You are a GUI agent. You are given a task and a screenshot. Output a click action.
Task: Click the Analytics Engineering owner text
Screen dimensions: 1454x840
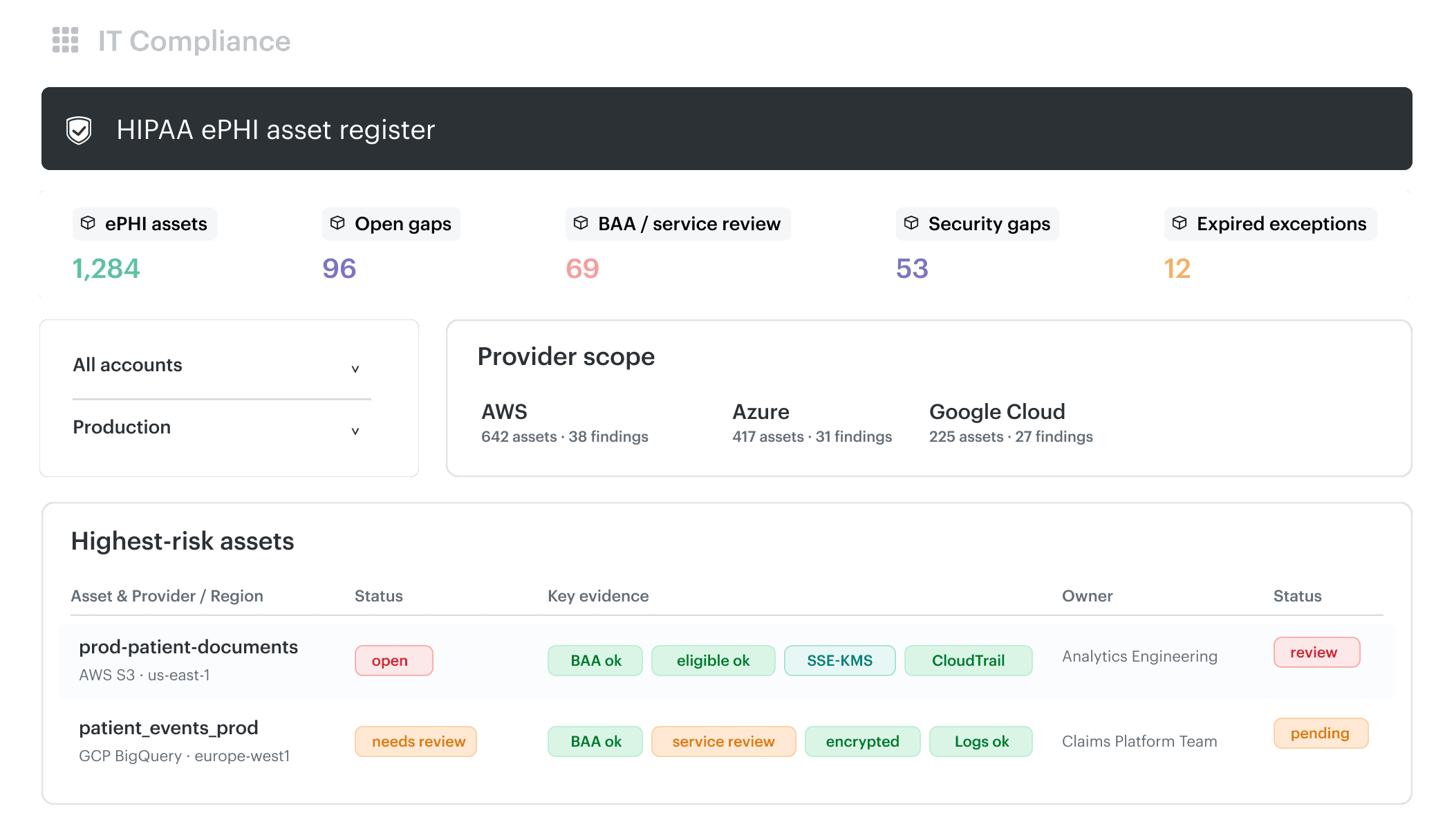1140,657
